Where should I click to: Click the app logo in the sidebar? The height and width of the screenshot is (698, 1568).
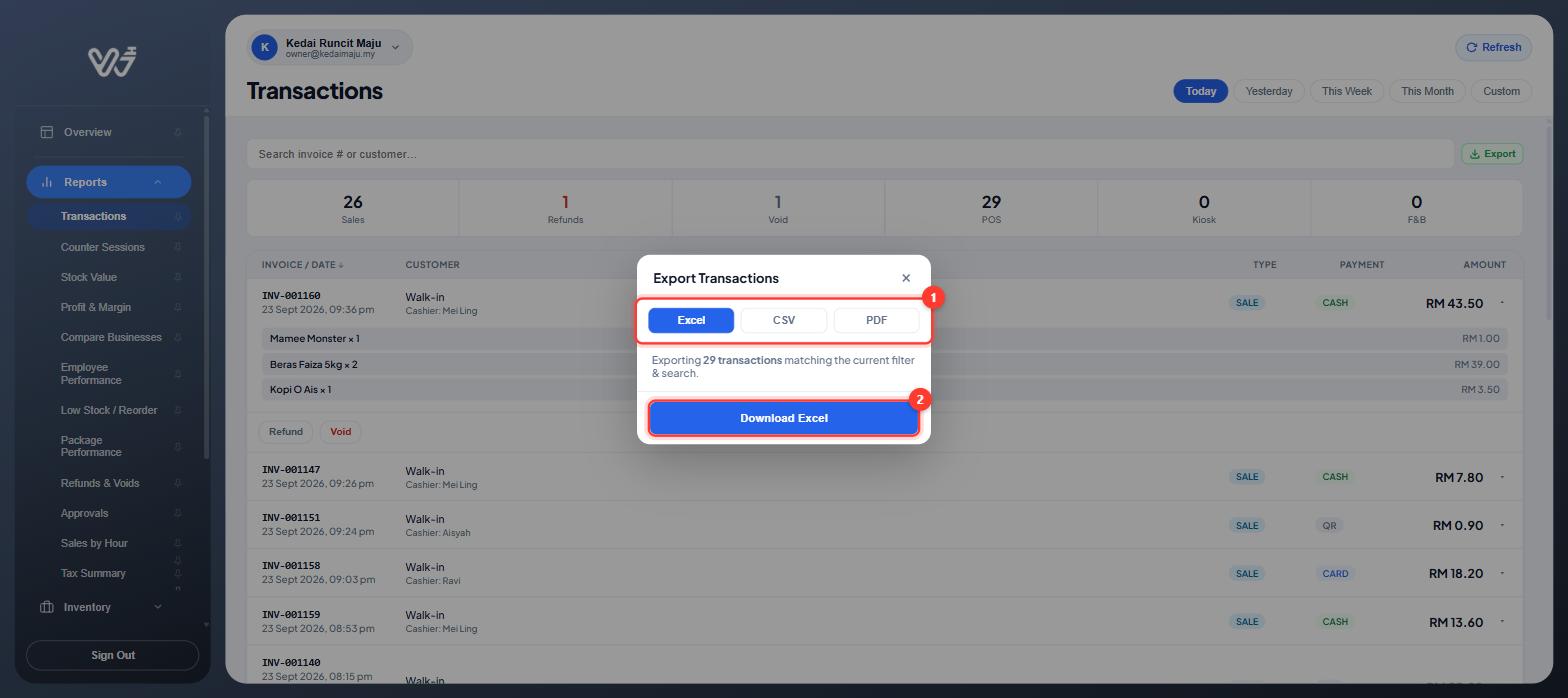pyautogui.click(x=112, y=61)
